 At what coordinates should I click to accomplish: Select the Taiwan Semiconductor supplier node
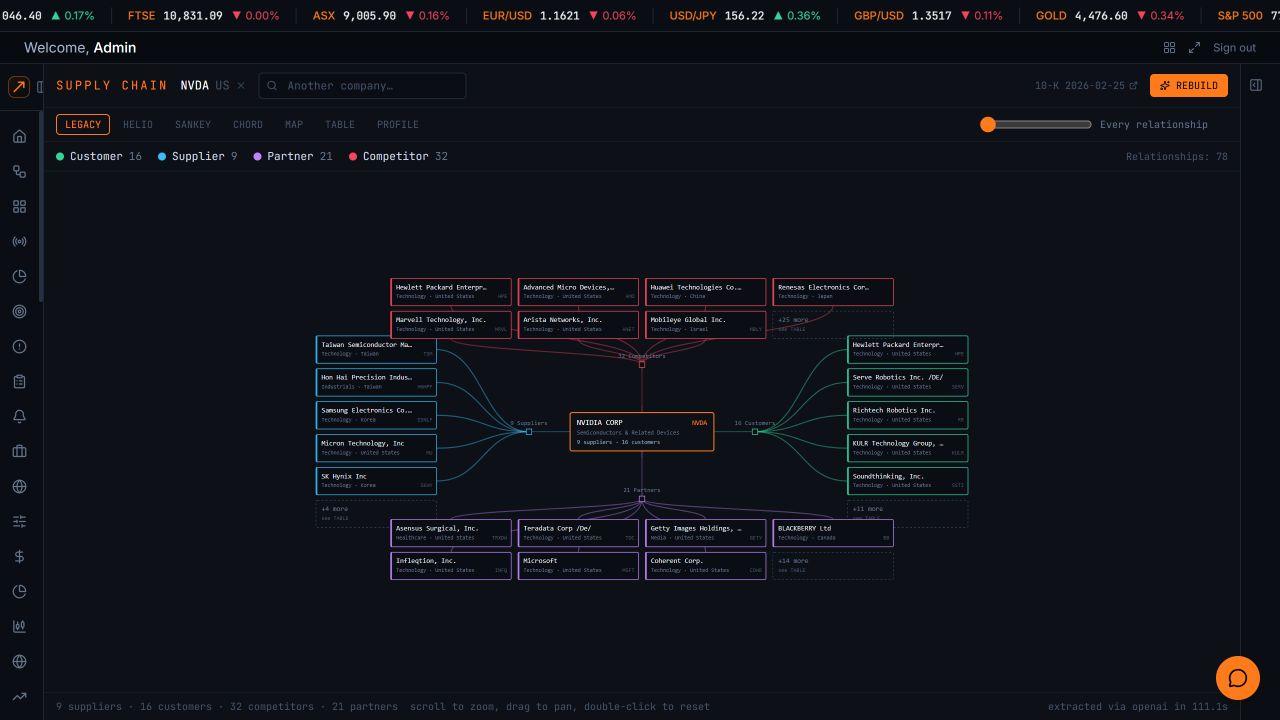pyautogui.click(x=376, y=349)
